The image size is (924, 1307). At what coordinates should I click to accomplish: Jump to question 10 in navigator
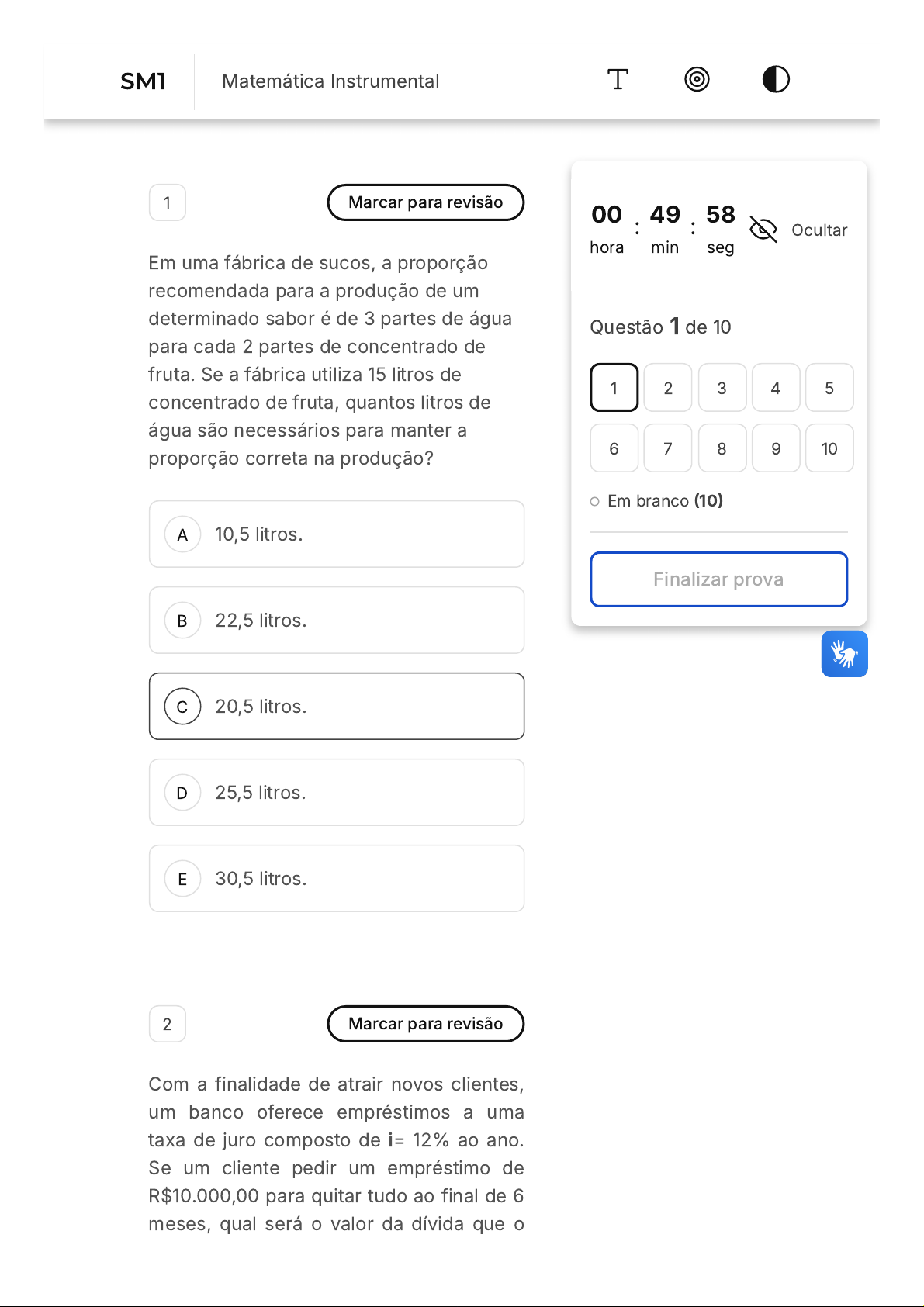tap(829, 448)
